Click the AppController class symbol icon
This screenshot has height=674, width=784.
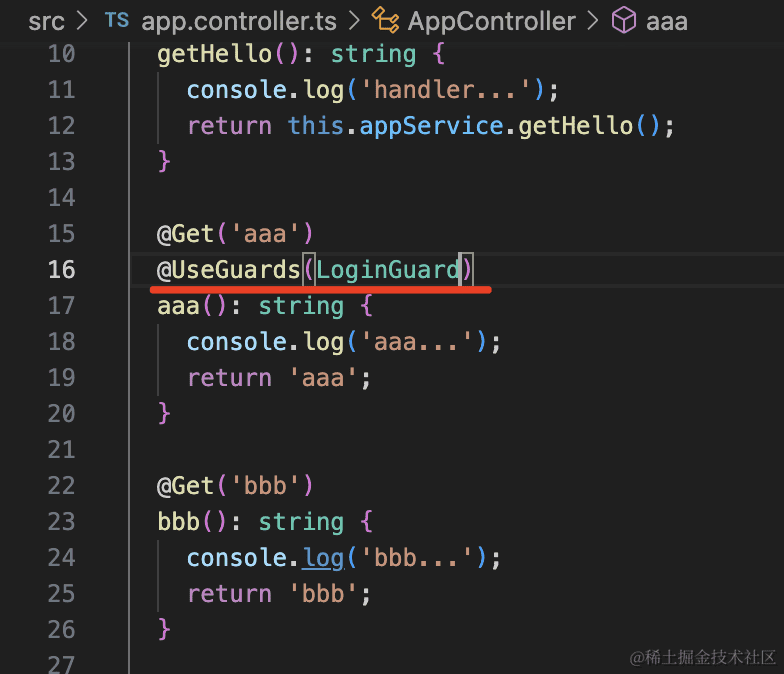(x=385, y=21)
